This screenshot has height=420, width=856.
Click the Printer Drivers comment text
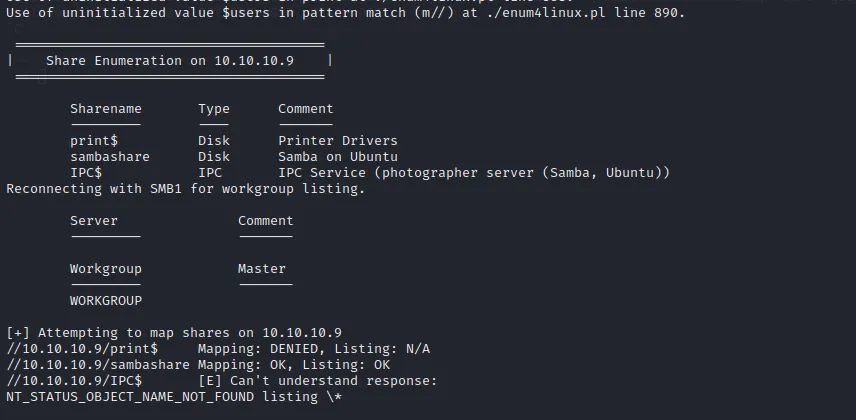(337, 141)
